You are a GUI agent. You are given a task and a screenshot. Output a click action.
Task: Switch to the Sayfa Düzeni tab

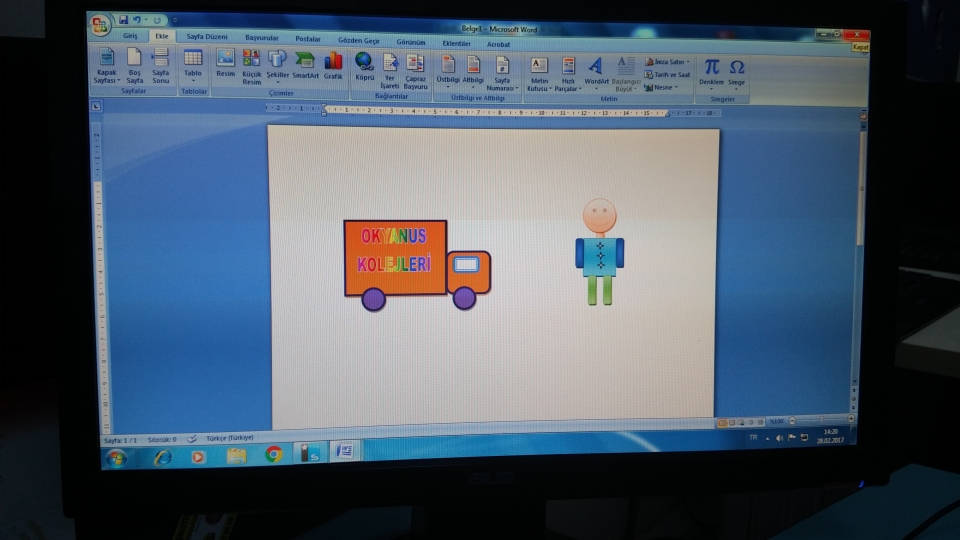click(x=206, y=37)
